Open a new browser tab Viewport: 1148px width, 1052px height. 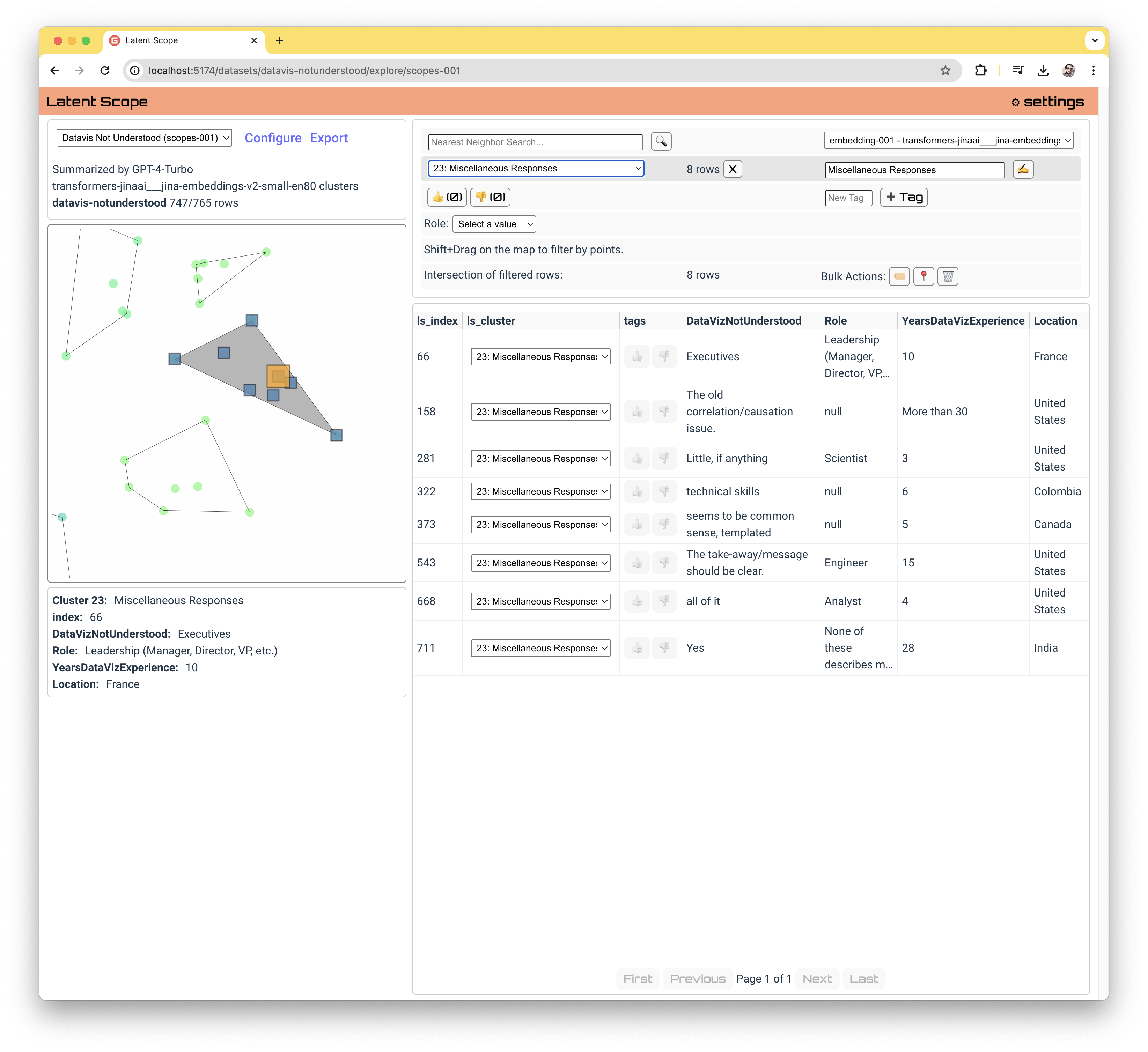(x=279, y=40)
